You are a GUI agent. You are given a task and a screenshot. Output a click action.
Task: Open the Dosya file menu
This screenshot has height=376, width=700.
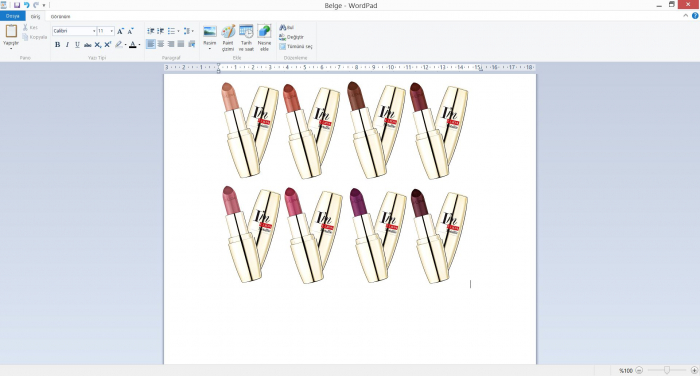click(x=12, y=16)
